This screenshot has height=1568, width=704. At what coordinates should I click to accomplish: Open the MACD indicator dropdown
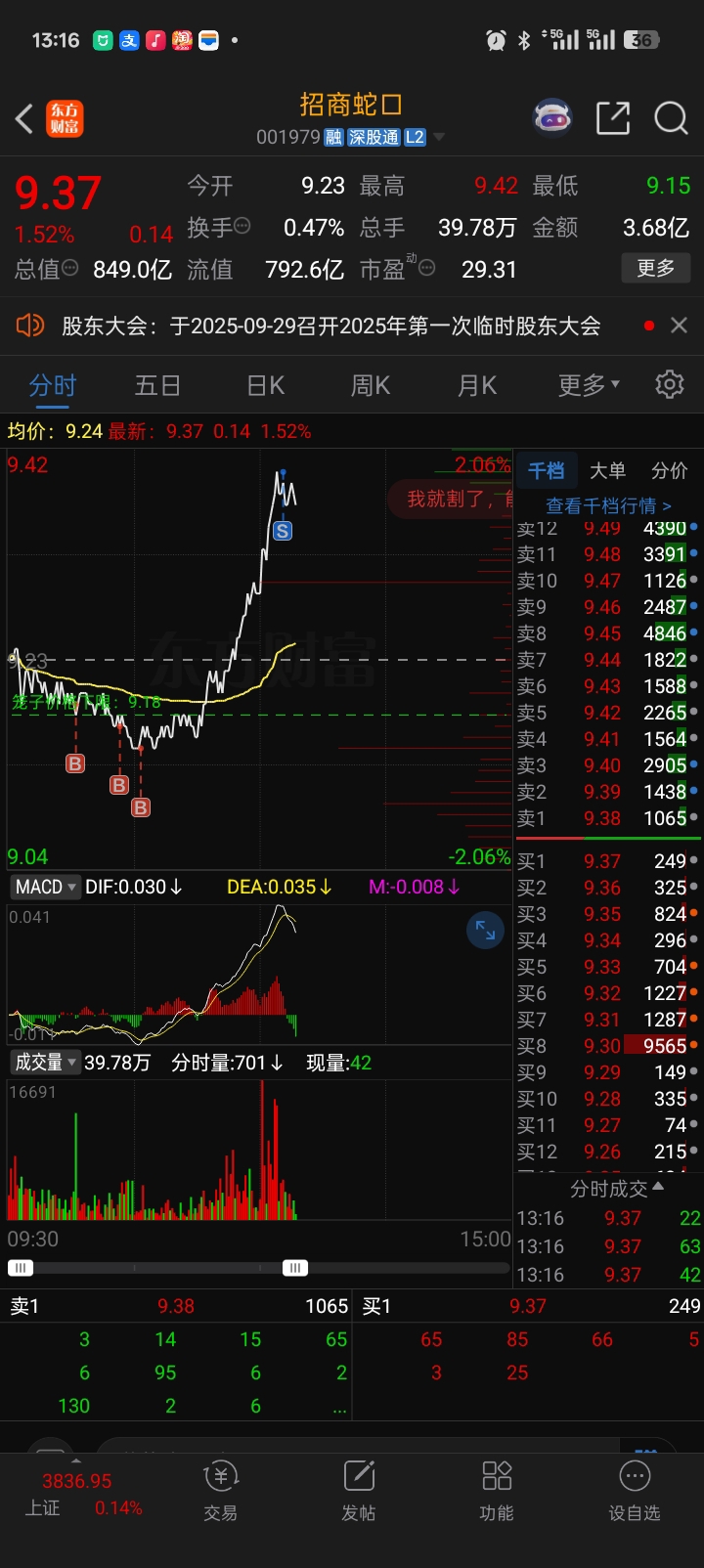point(44,887)
